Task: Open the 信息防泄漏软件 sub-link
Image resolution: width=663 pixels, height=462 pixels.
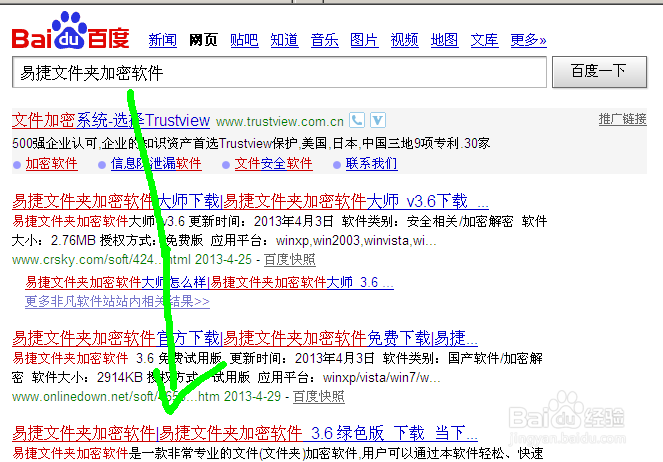Action: point(156,164)
